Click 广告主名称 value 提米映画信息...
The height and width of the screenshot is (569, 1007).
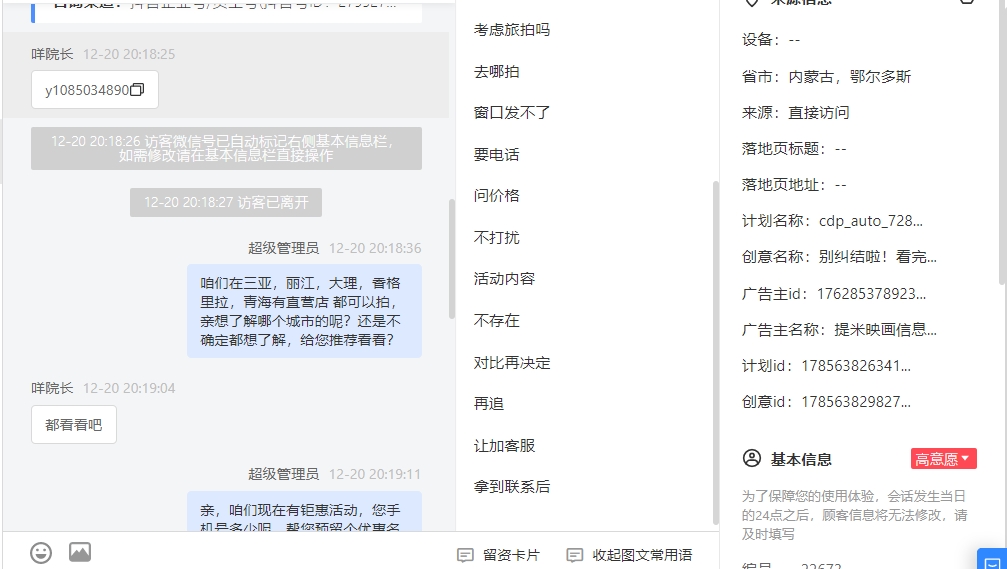tap(885, 329)
